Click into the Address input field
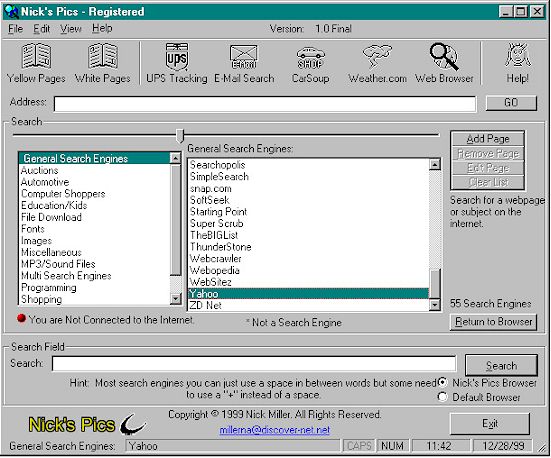The width and height of the screenshot is (551, 458). [265, 104]
